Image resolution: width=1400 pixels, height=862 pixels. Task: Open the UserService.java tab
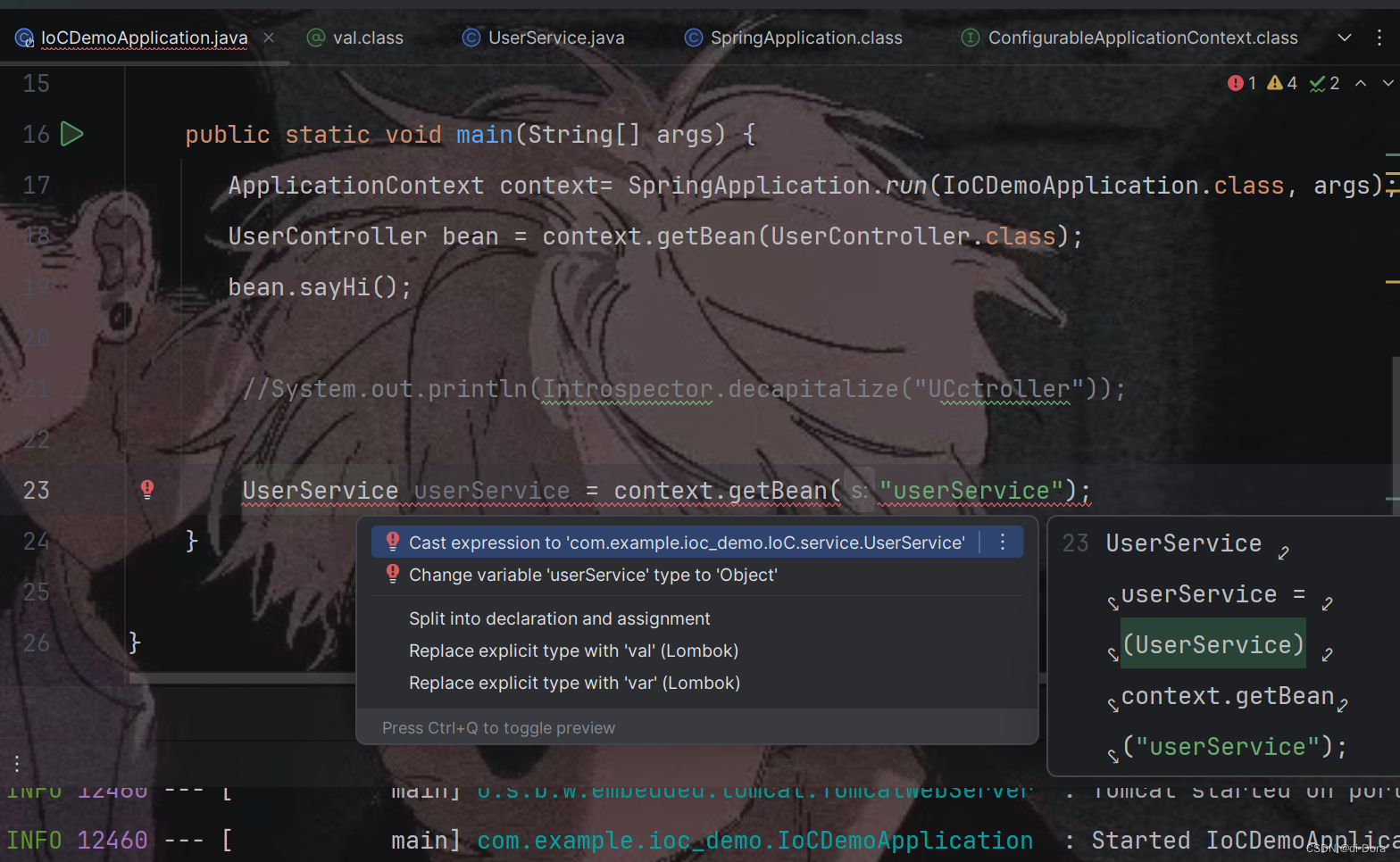click(x=544, y=37)
